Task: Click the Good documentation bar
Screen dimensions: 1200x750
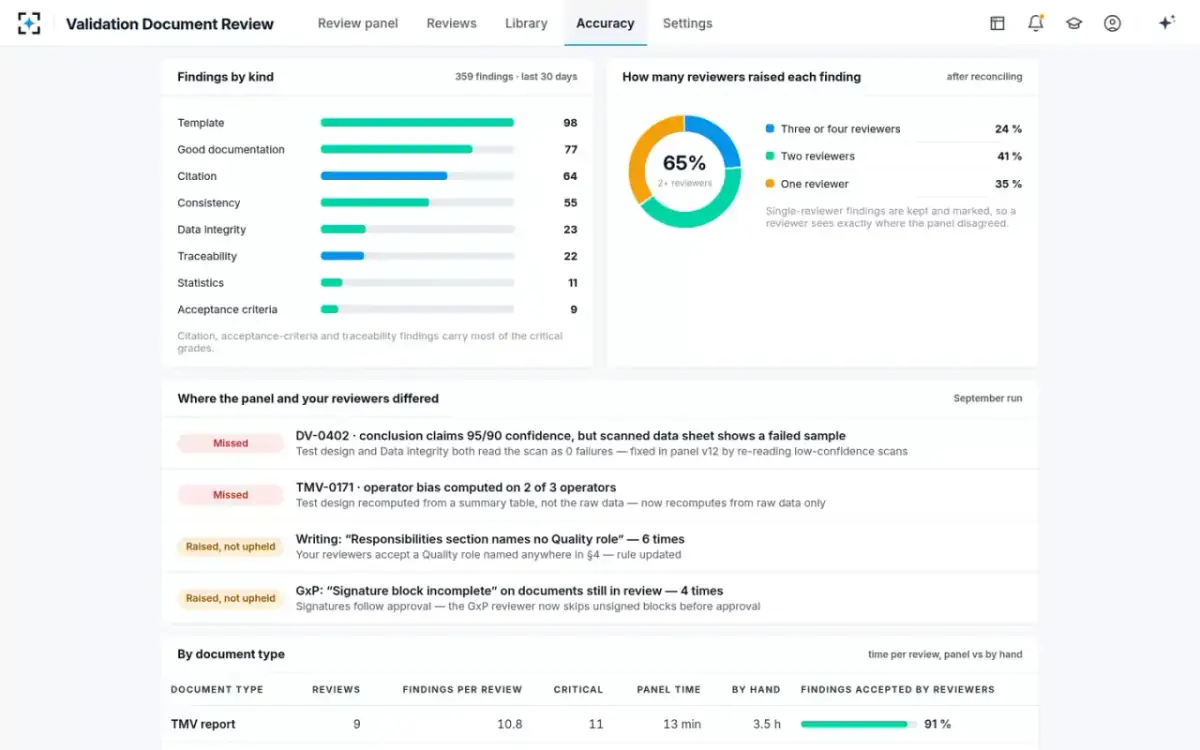Action: [417, 149]
